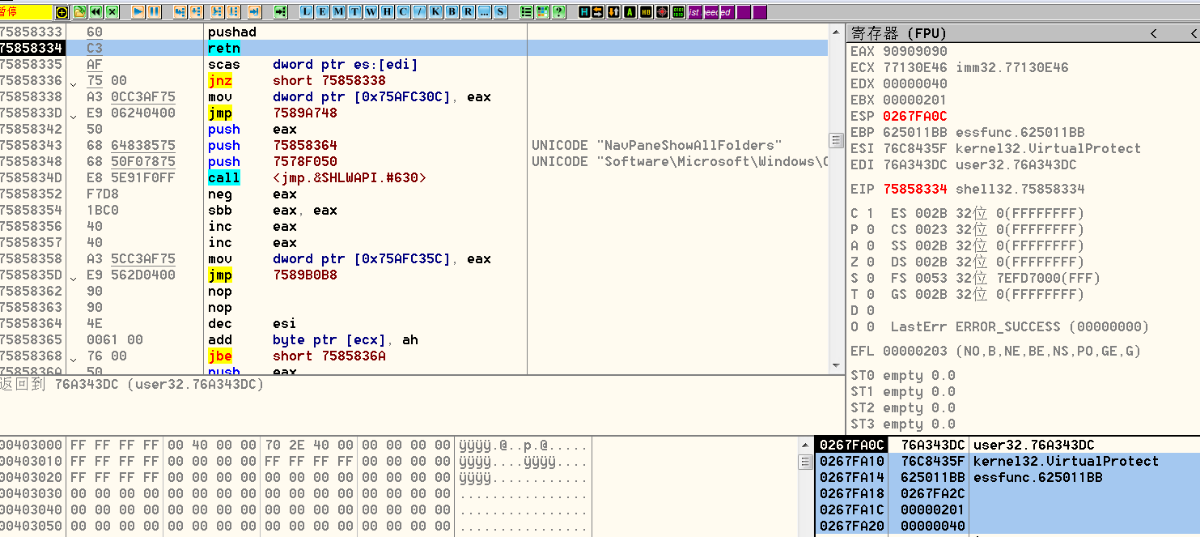
Task: Open References window with R button
Action: click(468, 11)
